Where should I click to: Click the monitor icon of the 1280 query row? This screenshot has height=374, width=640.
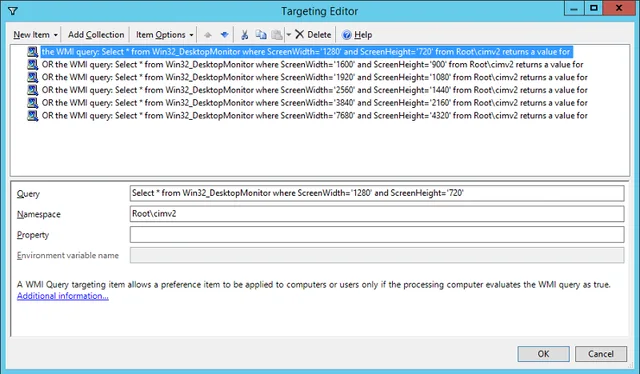click(x=33, y=51)
